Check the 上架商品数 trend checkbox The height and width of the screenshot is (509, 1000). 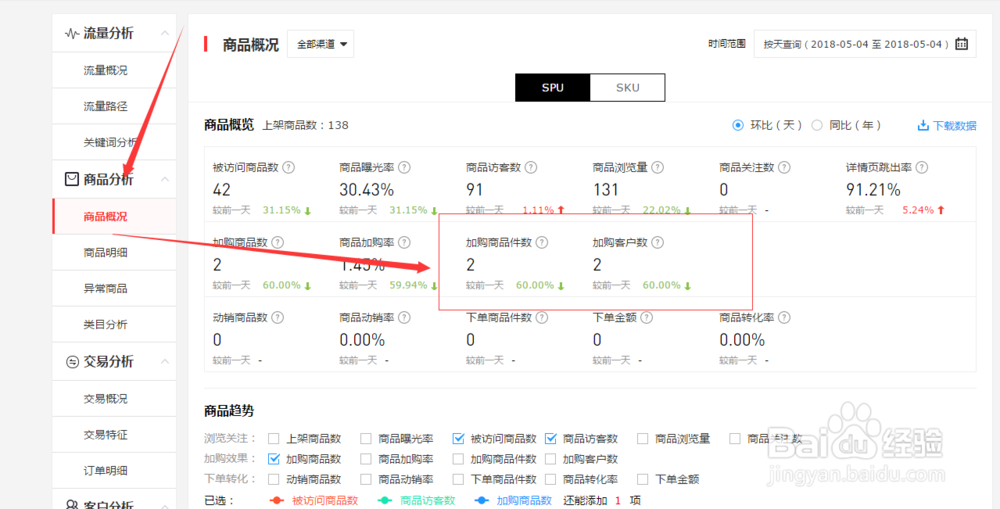coord(274,439)
